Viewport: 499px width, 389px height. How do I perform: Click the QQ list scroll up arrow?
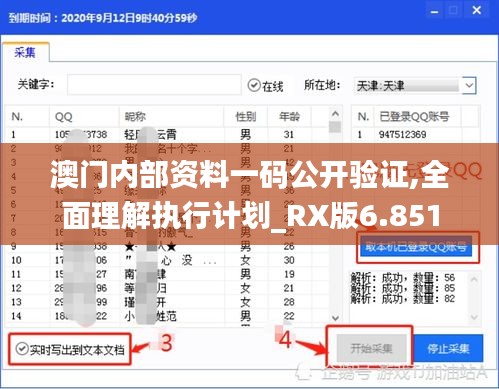tap(335, 114)
